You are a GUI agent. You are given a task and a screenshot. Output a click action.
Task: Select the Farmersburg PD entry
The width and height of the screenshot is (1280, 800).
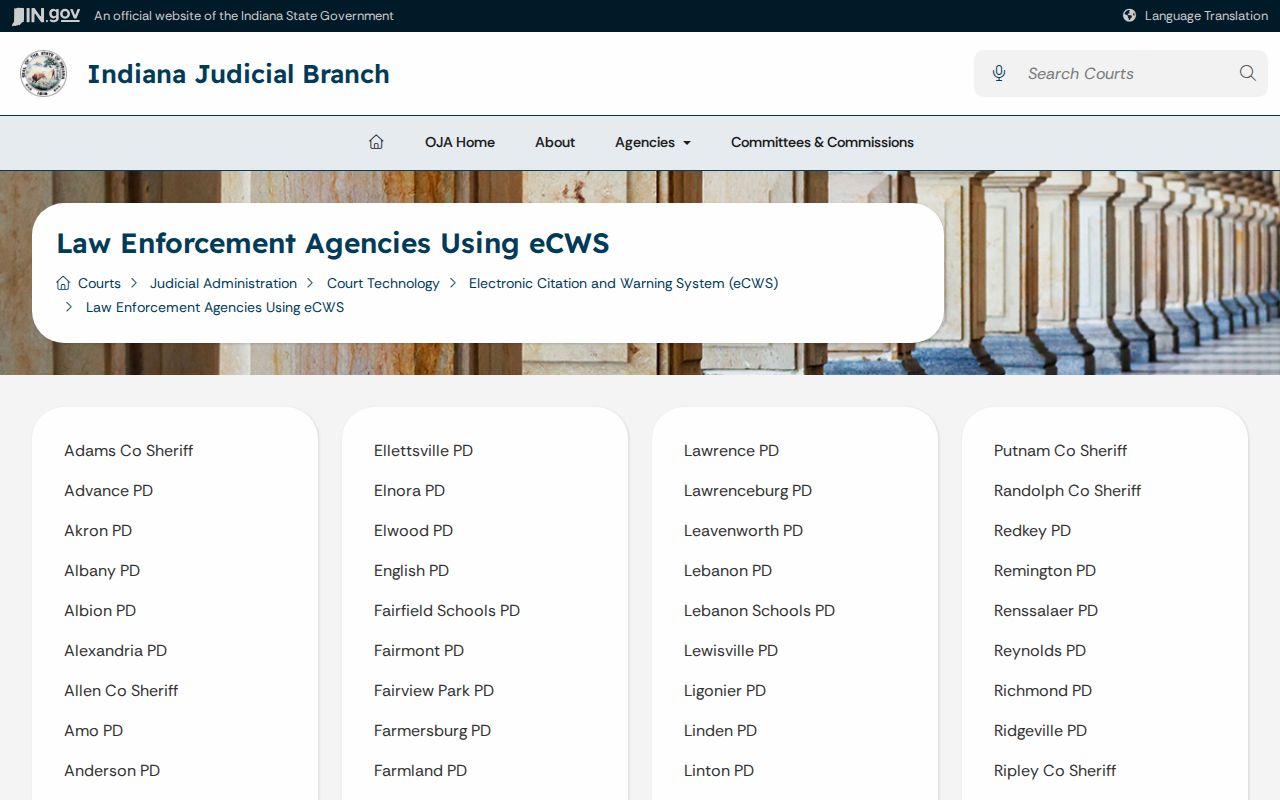point(432,730)
